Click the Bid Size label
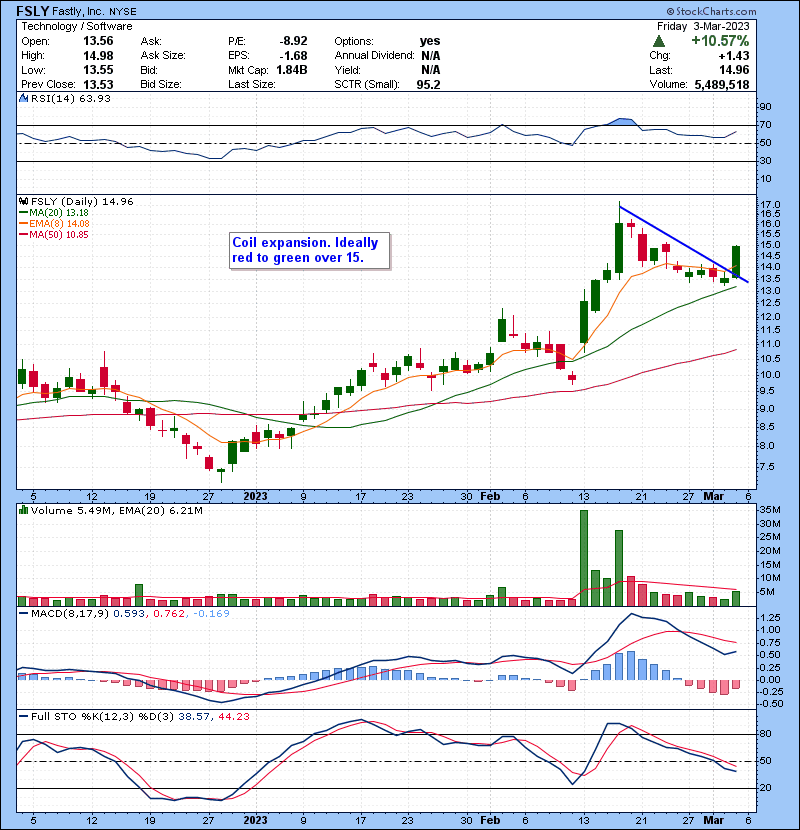This screenshot has width=800, height=830. coord(161,84)
